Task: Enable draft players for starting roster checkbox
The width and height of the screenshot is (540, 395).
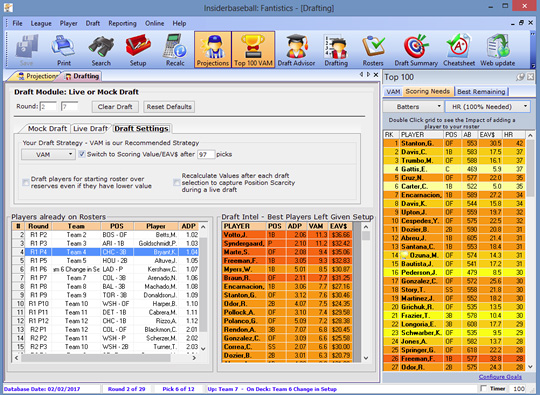Action: coord(25,183)
